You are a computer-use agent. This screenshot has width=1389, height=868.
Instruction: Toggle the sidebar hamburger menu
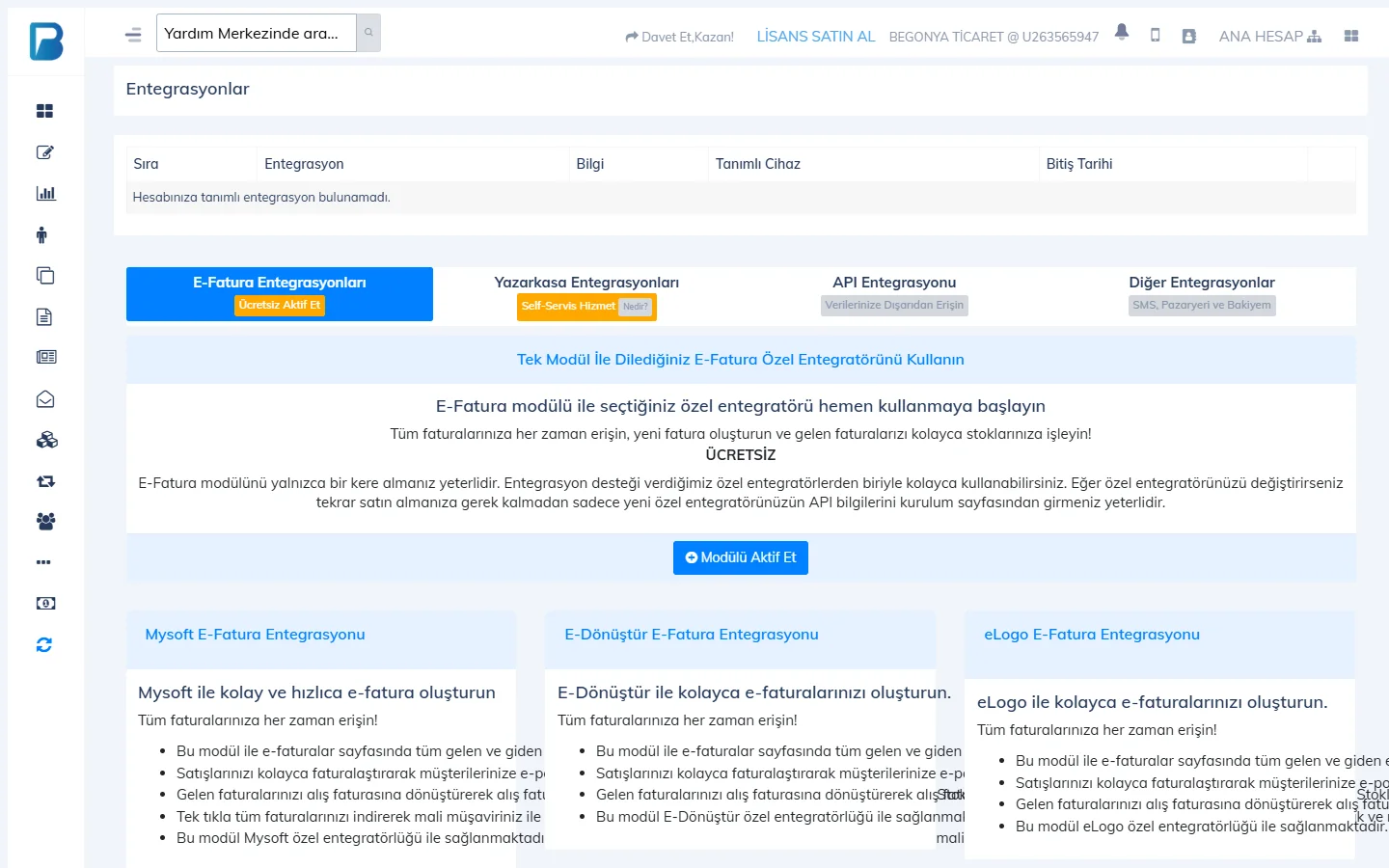click(133, 35)
